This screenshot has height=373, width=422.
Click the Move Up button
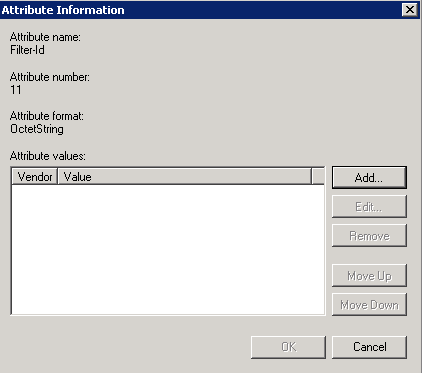[369, 276]
